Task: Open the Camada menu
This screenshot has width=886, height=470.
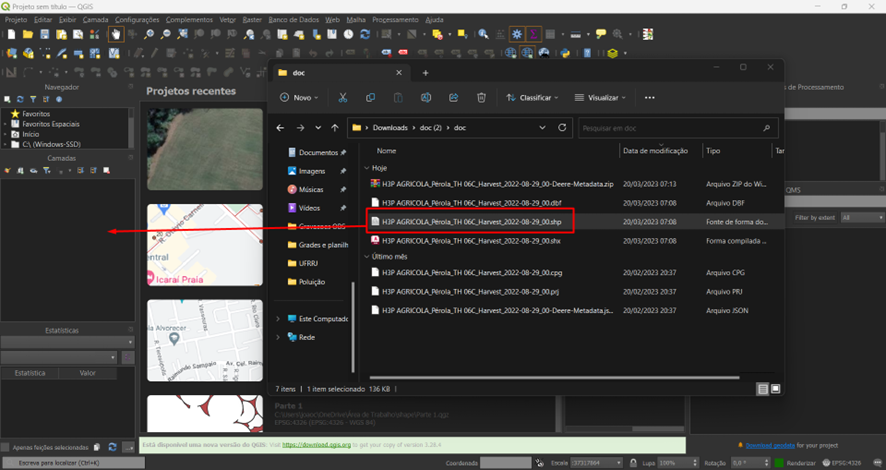Action: (95, 20)
